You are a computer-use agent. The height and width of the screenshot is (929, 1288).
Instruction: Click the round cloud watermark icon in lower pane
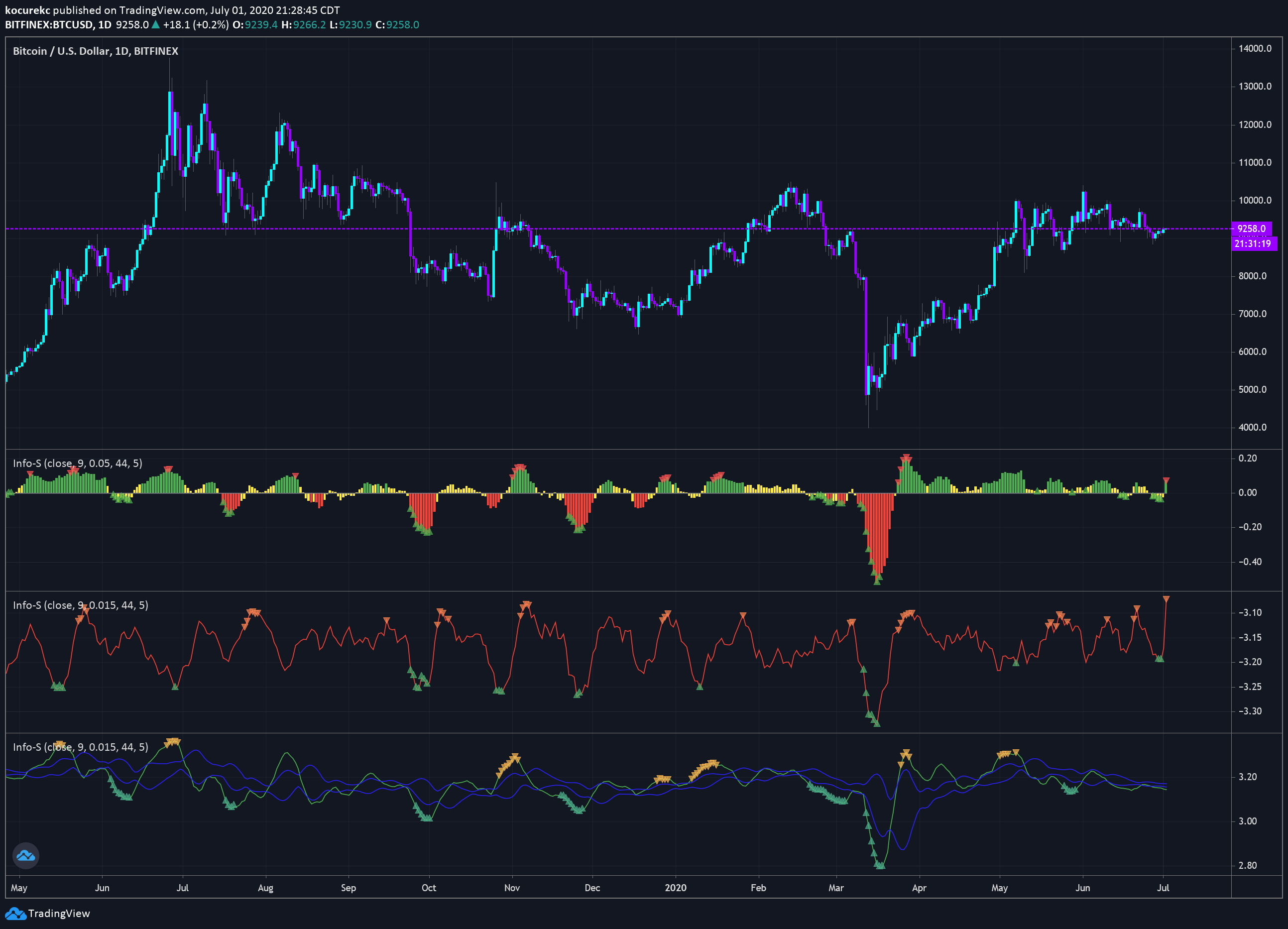[x=25, y=855]
